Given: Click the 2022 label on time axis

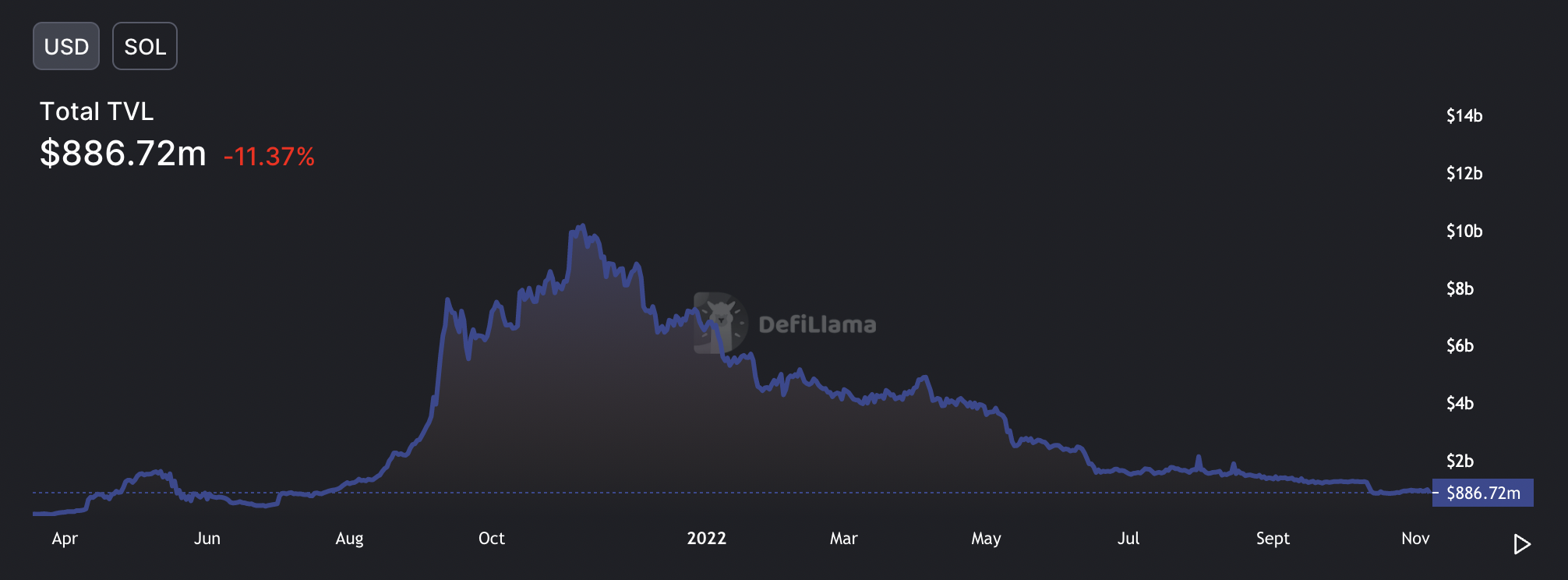Looking at the screenshot, I should click(706, 539).
